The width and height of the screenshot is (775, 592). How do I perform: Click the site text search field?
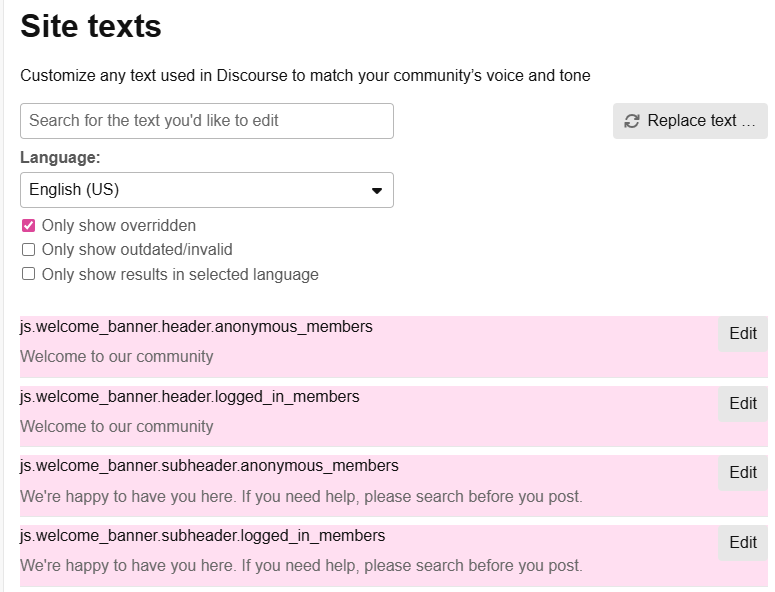click(x=207, y=121)
